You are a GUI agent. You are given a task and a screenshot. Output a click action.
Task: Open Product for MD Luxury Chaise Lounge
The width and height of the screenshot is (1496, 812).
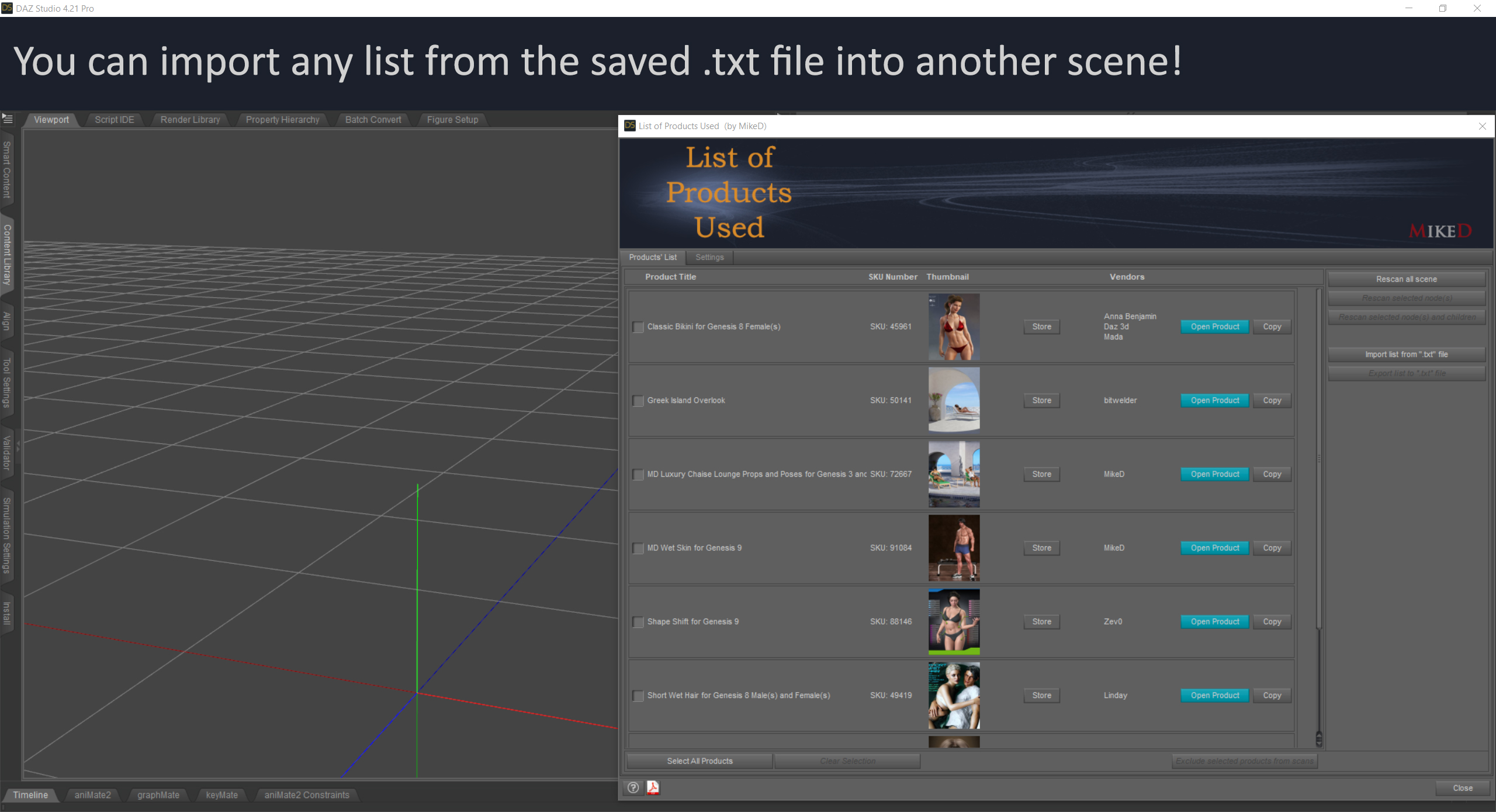(1215, 474)
